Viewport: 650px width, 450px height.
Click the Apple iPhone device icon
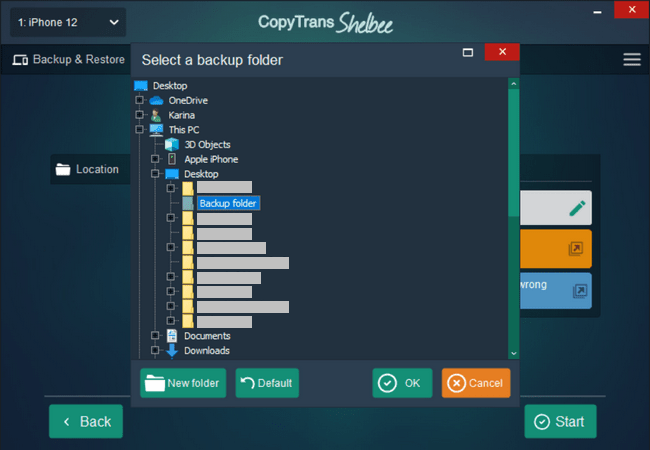(172, 159)
